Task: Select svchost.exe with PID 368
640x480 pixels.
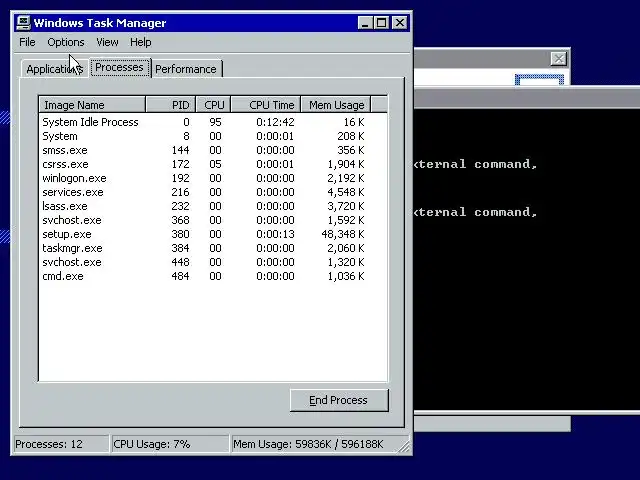Action: tap(203, 220)
